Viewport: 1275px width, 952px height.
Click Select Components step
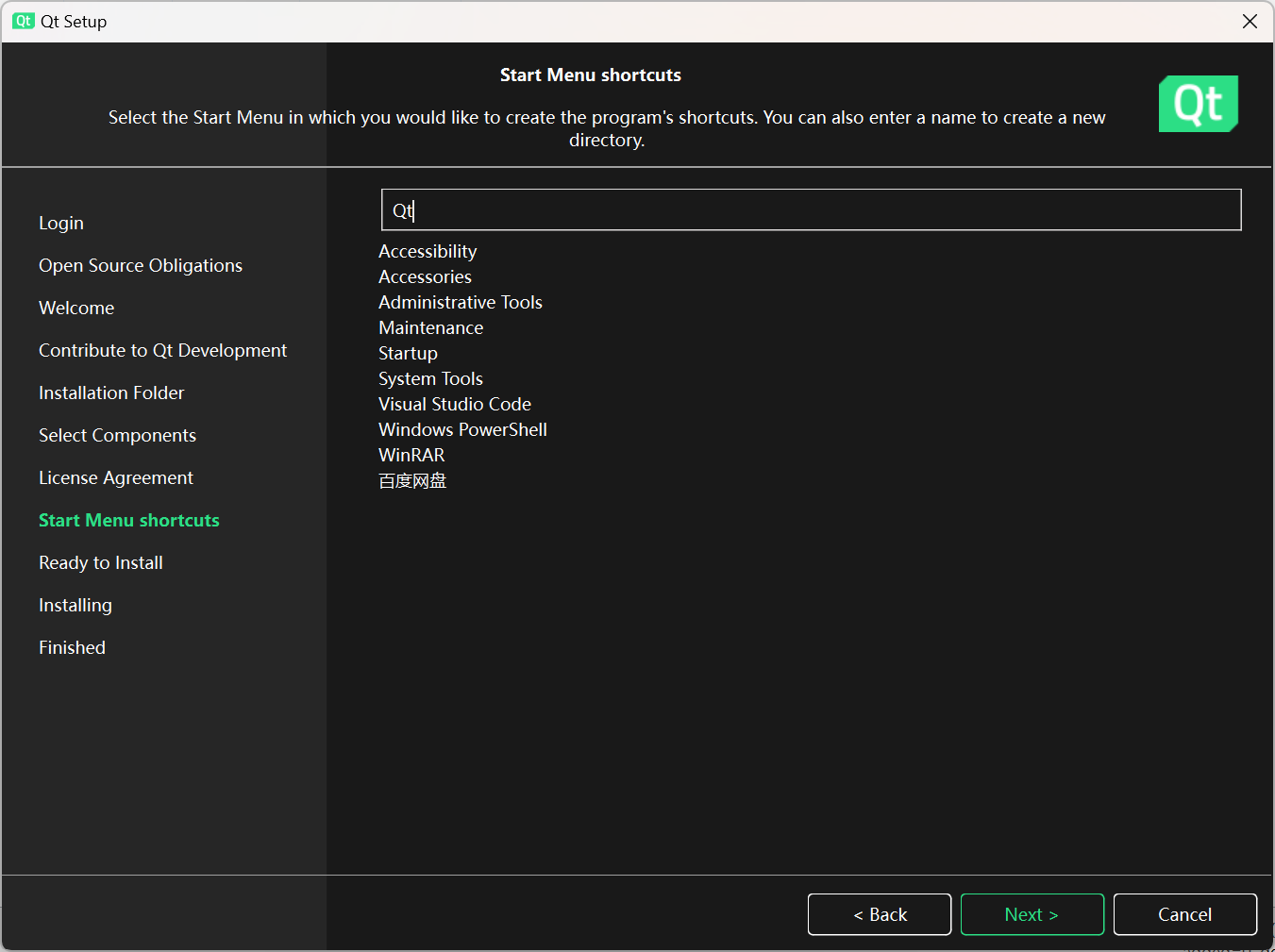[x=117, y=435]
